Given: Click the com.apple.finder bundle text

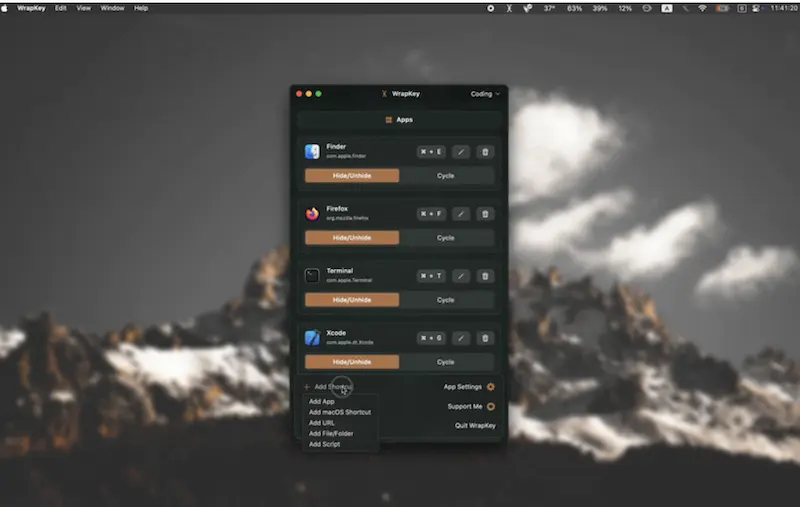Looking at the screenshot, I should (x=346, y=156).
